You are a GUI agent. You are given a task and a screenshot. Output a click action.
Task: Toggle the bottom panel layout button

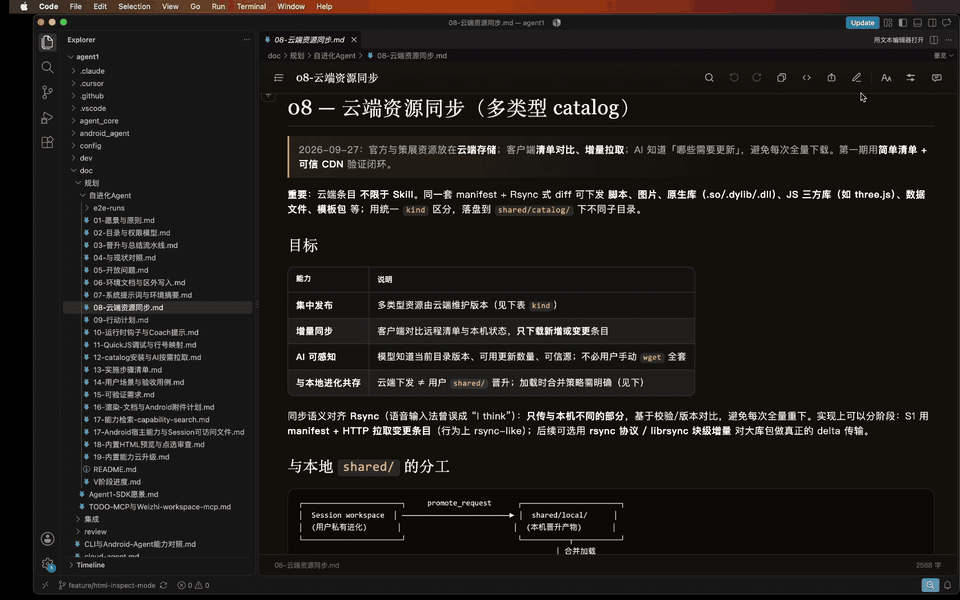click(918, 23)
